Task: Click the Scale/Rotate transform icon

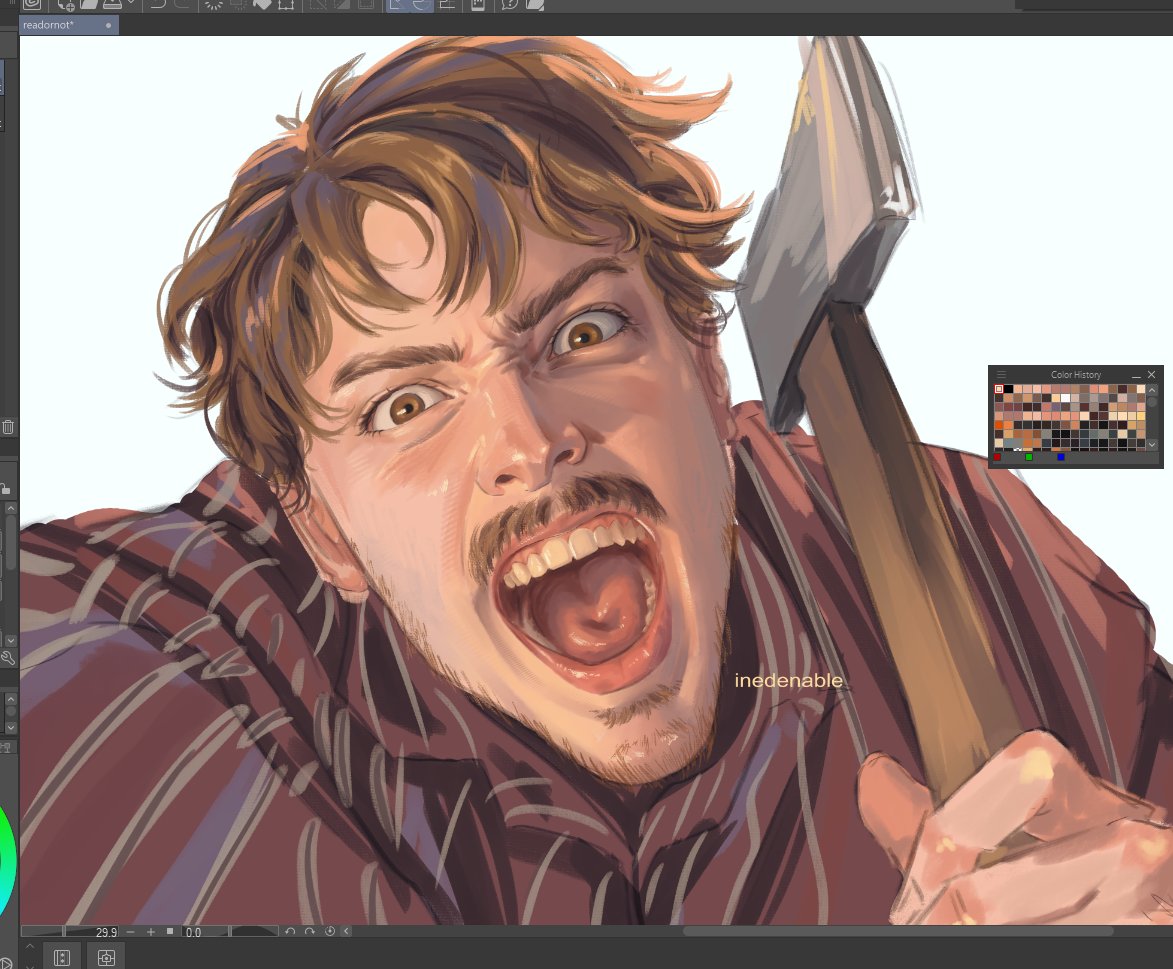Action: pyautogui.click(x=286, y=4)
